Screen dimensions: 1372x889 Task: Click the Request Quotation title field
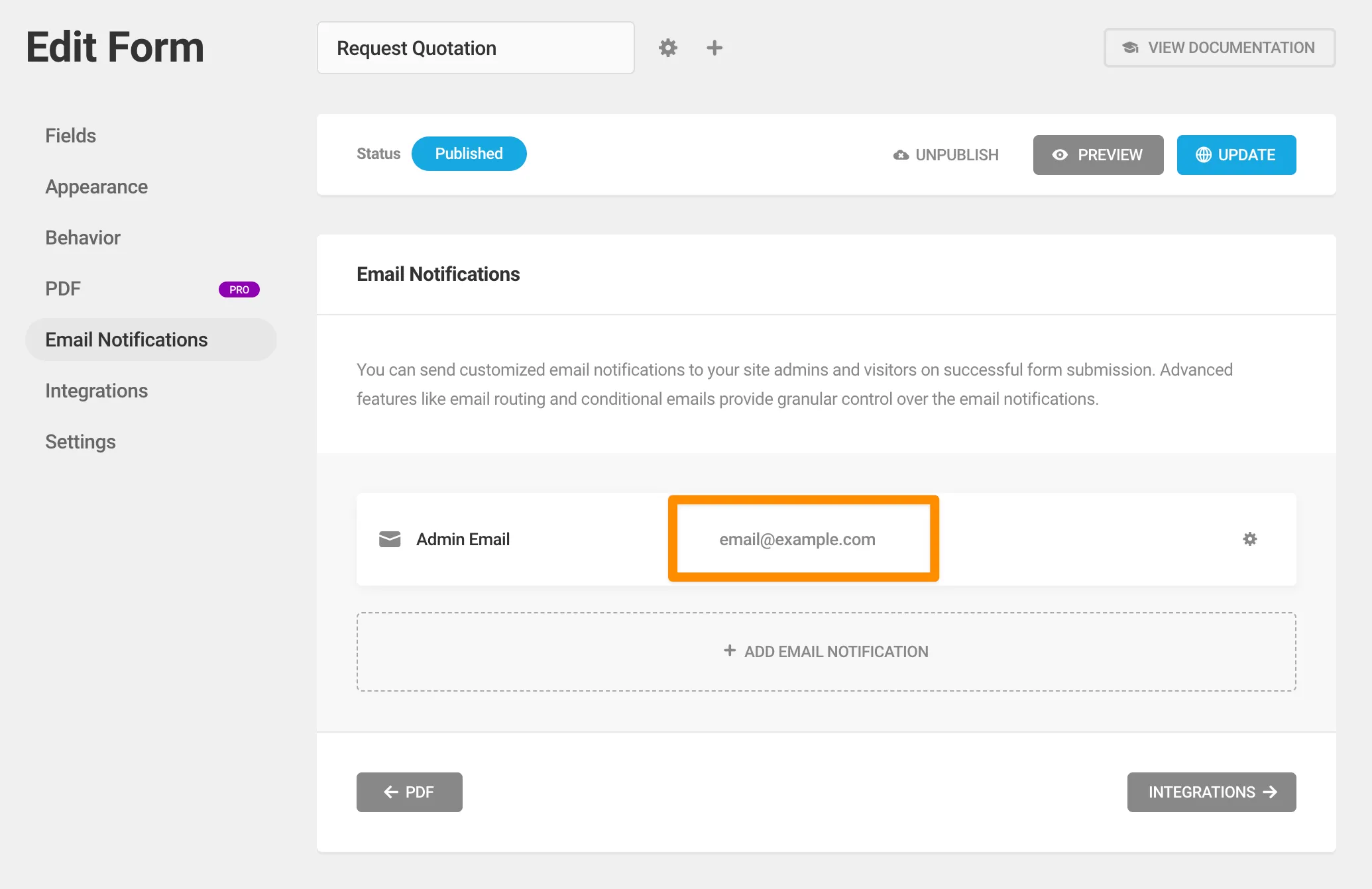475,48
